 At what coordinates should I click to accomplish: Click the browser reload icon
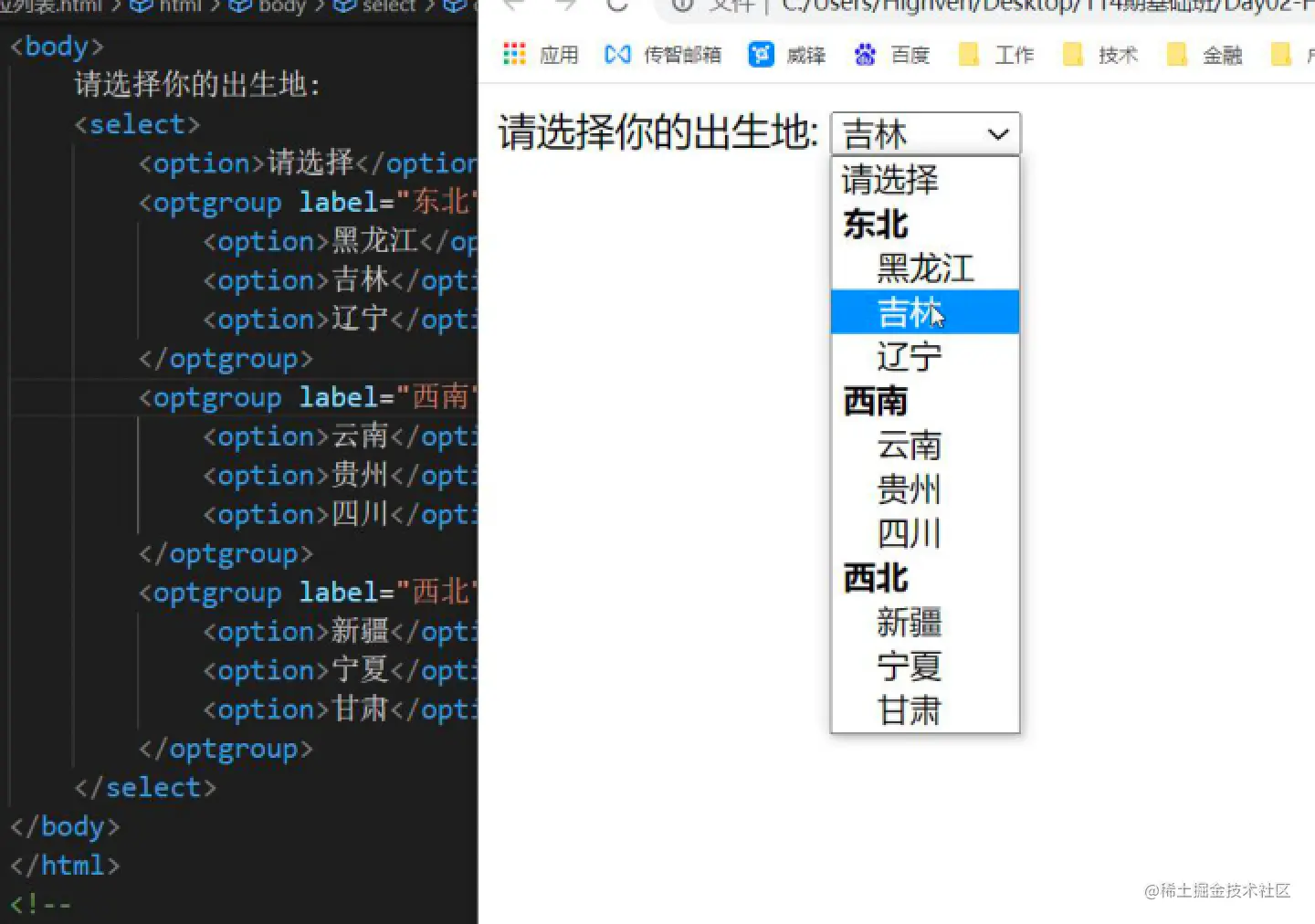tap(616, 6)
